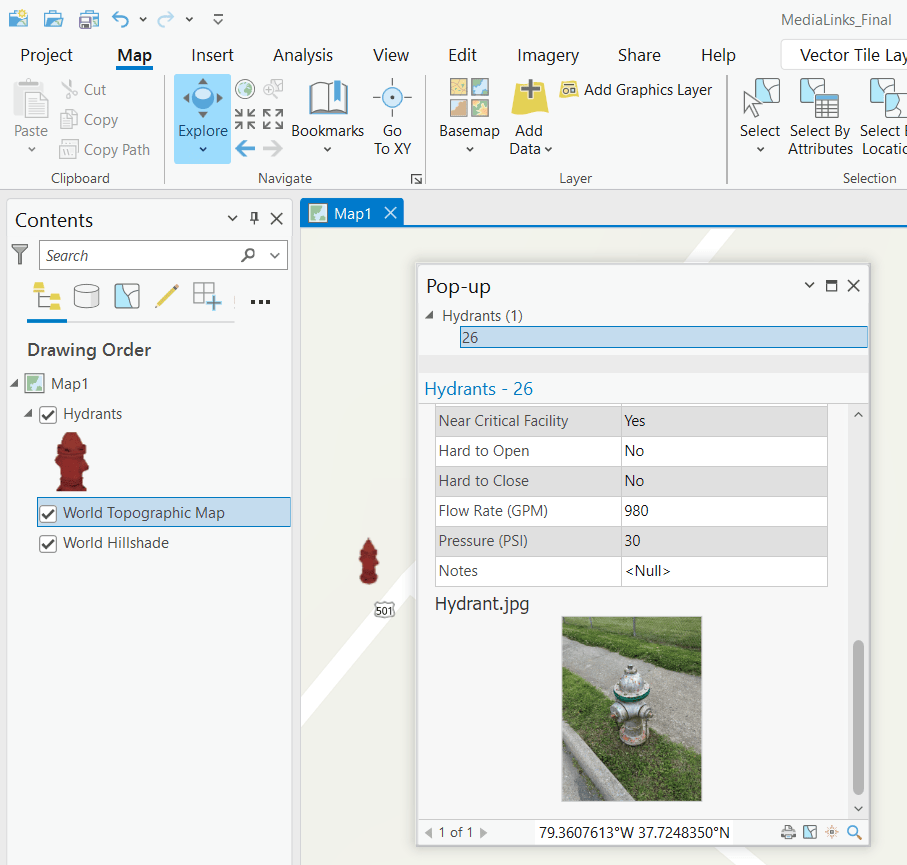Click the Copy Path command
This screenshot has width=907, height=865.
tap(105, 149)
